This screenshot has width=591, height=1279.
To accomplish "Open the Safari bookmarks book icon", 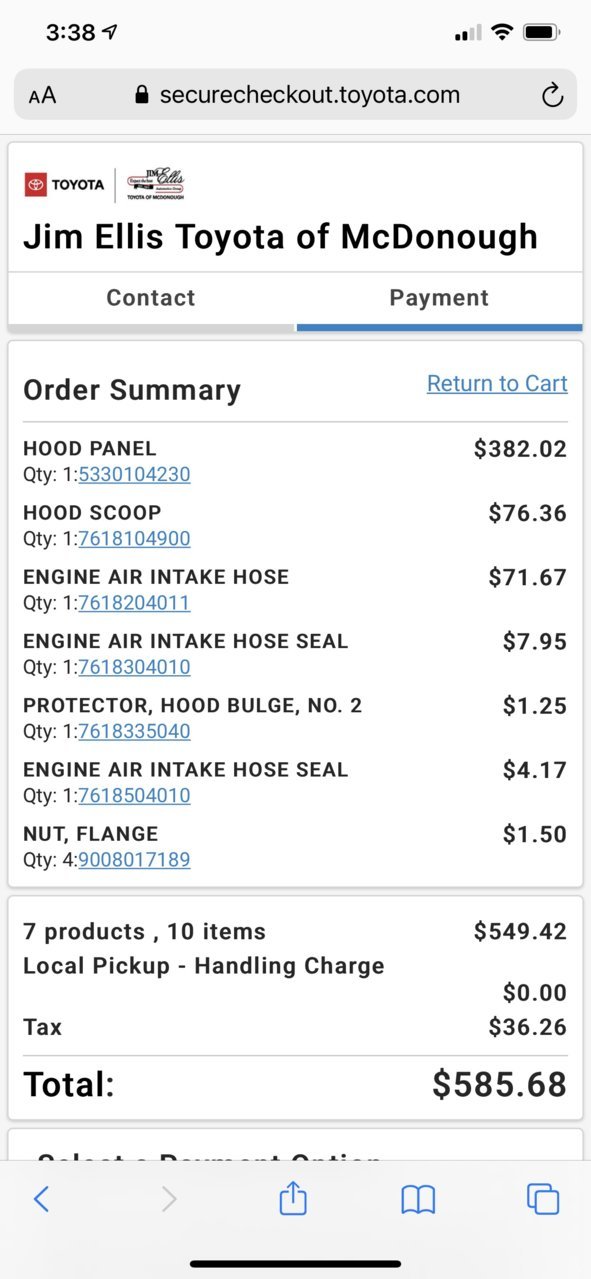I will tap(418, 1199).
